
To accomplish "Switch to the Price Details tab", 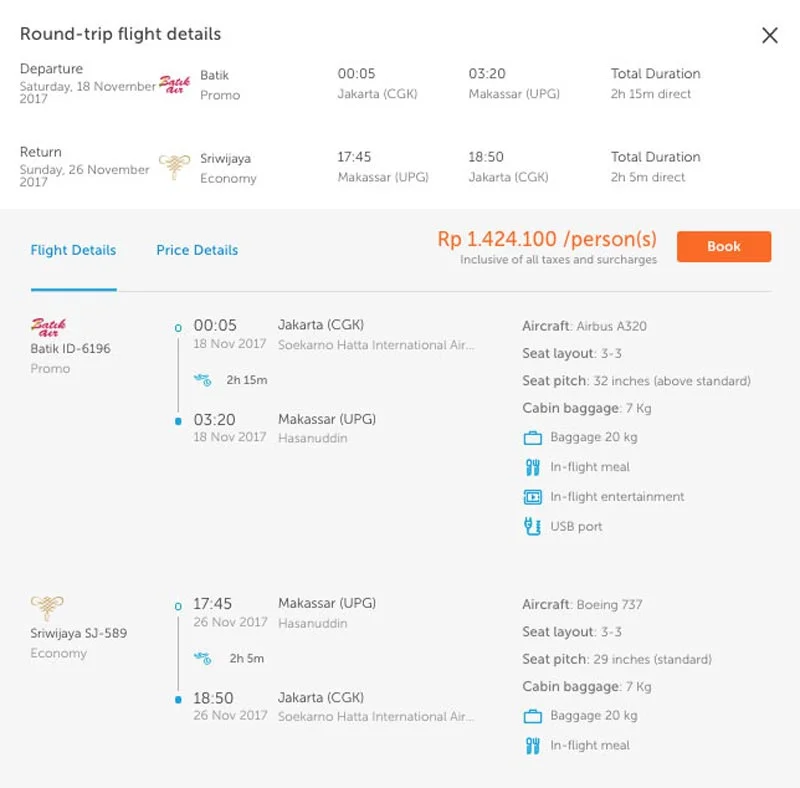I will pos(197,250).
